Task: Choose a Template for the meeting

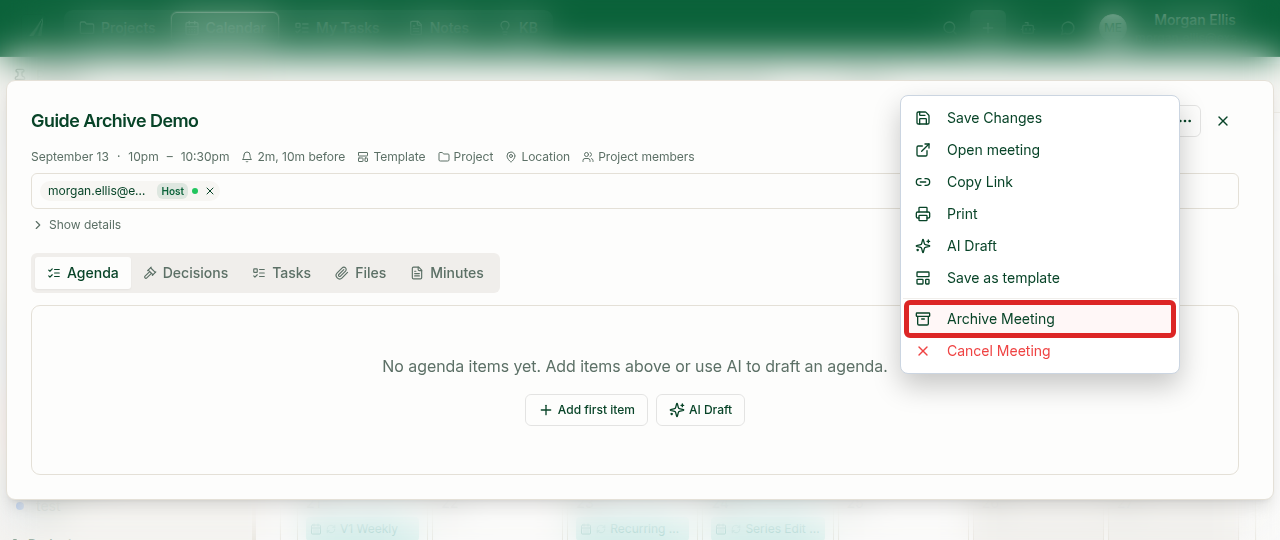Action: [x=391, y=157]
